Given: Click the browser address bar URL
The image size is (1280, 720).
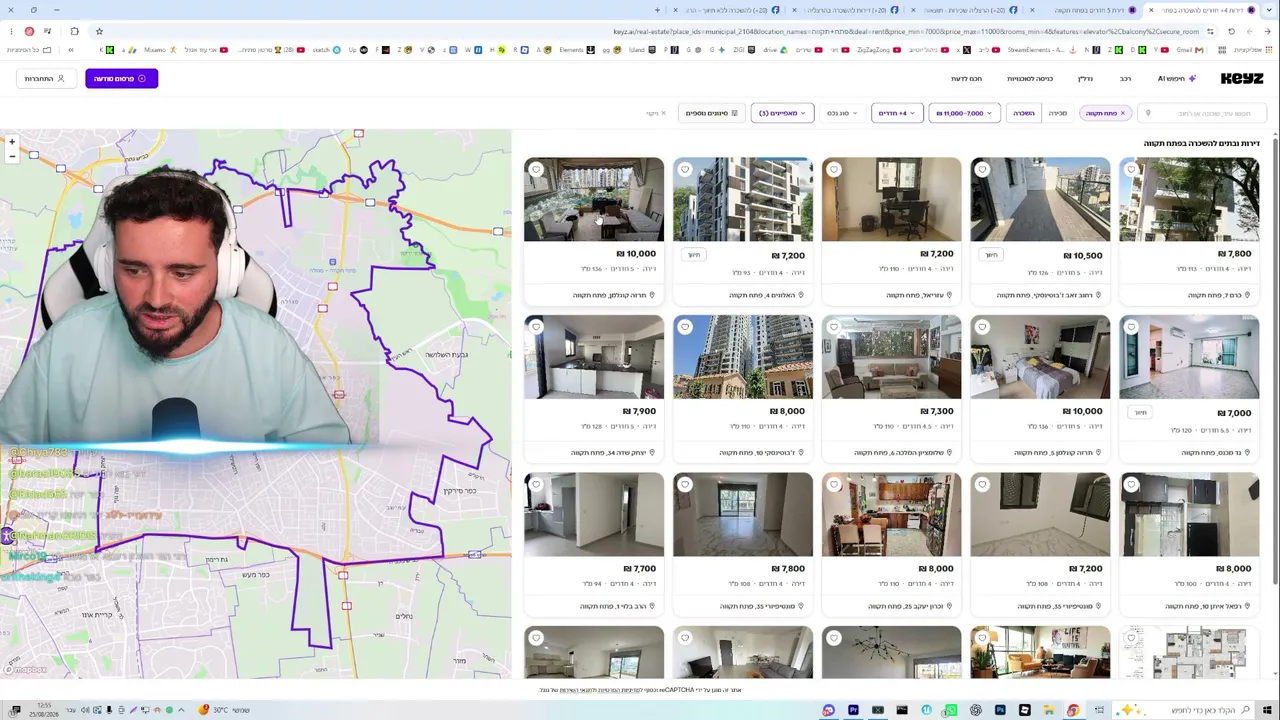Looking at the screenshot, I should click(x=905, y=31).
